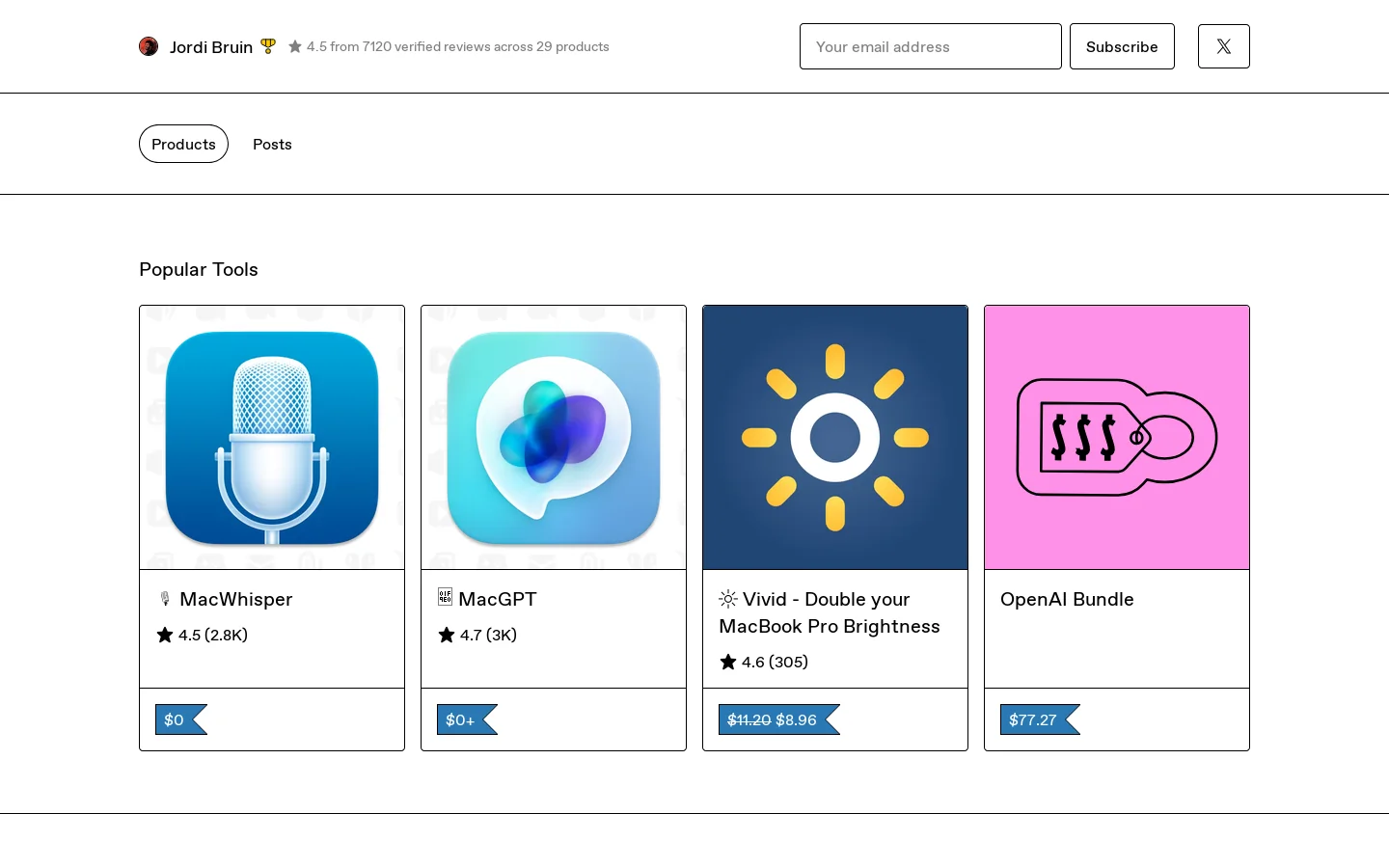Click Jordi Bruin's profile avatar

(149, 46)
